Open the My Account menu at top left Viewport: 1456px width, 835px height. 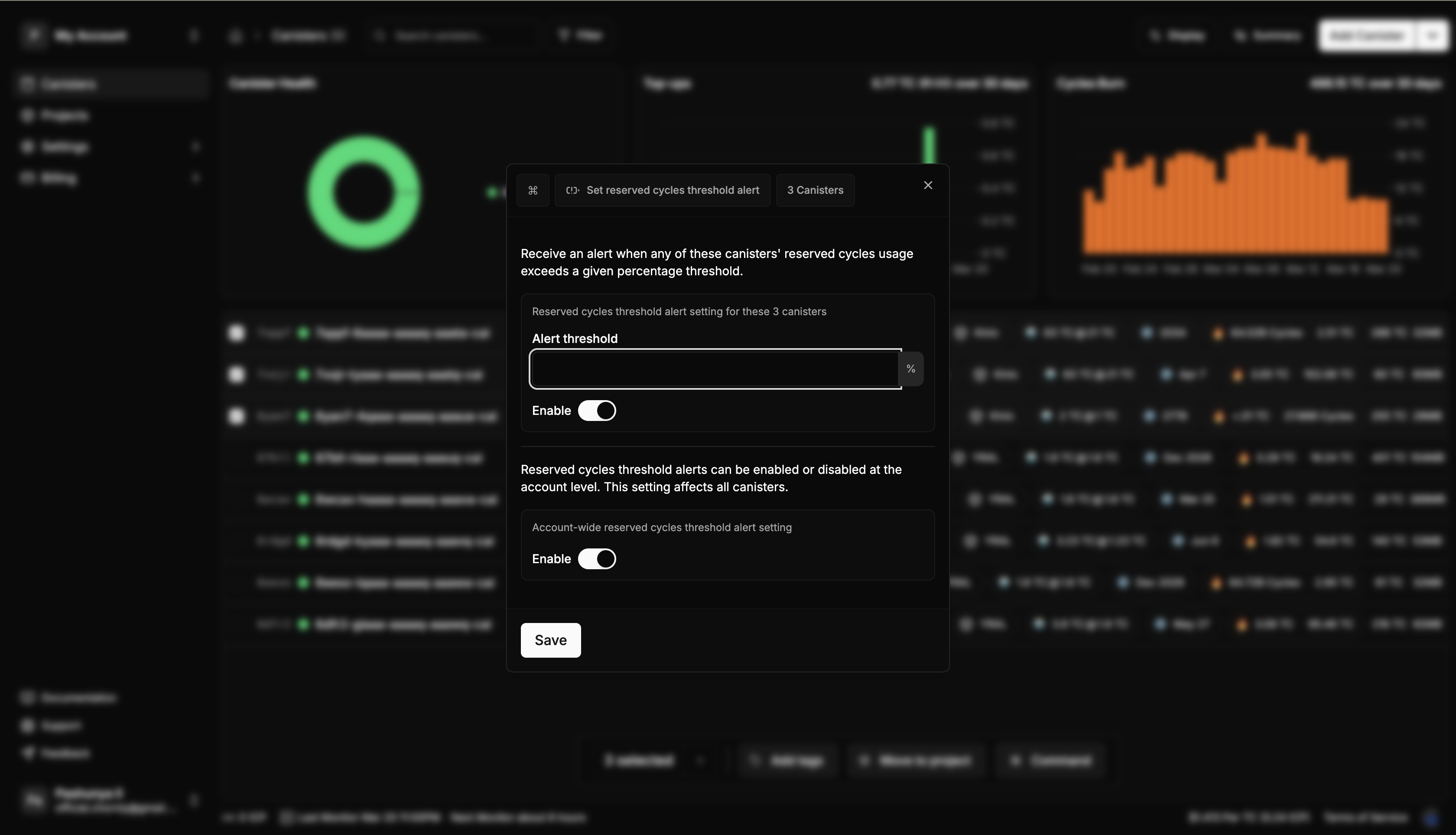click(89, 35)
